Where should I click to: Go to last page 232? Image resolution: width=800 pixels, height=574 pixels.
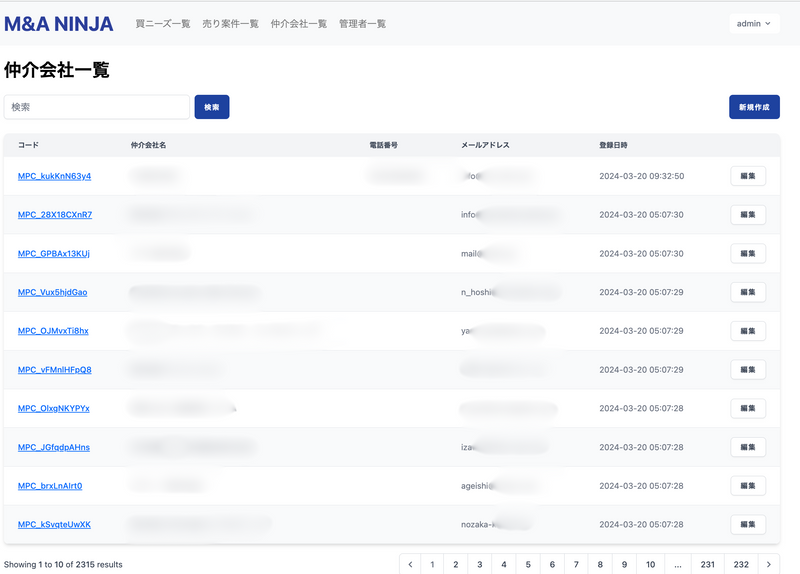741,564
